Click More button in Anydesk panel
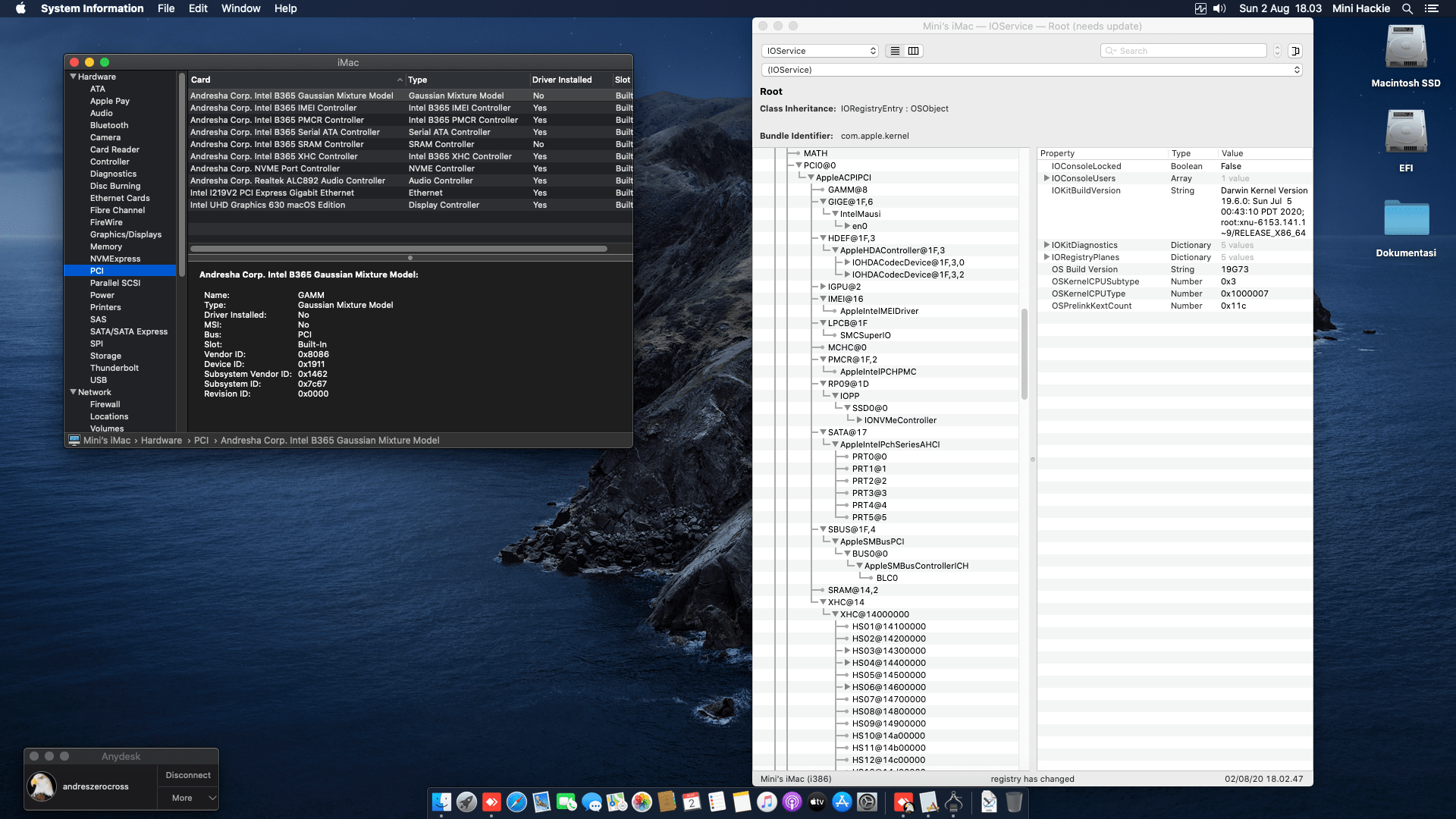Viewport: 1456px width, 819px height. pyautogui.click(x=182, y=798)
